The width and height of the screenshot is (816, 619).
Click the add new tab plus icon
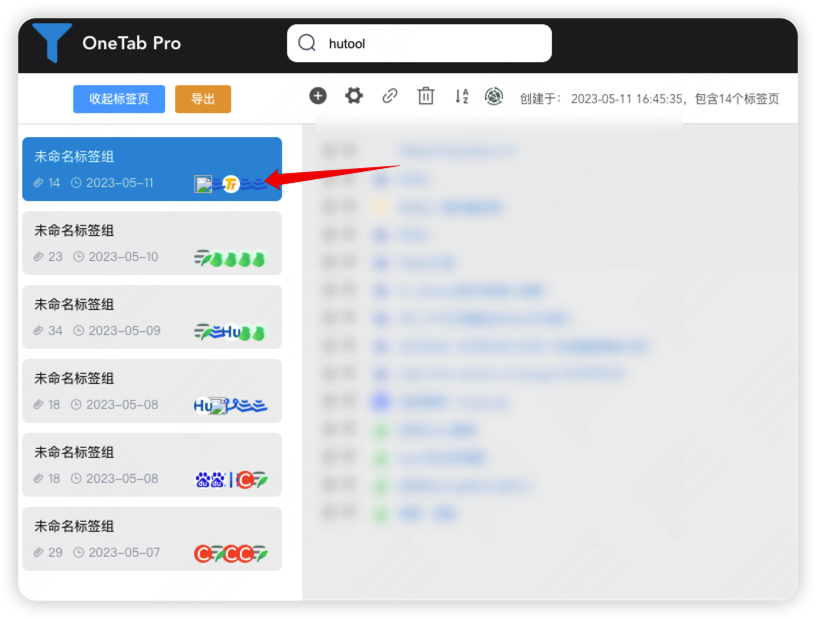point(318,96)
